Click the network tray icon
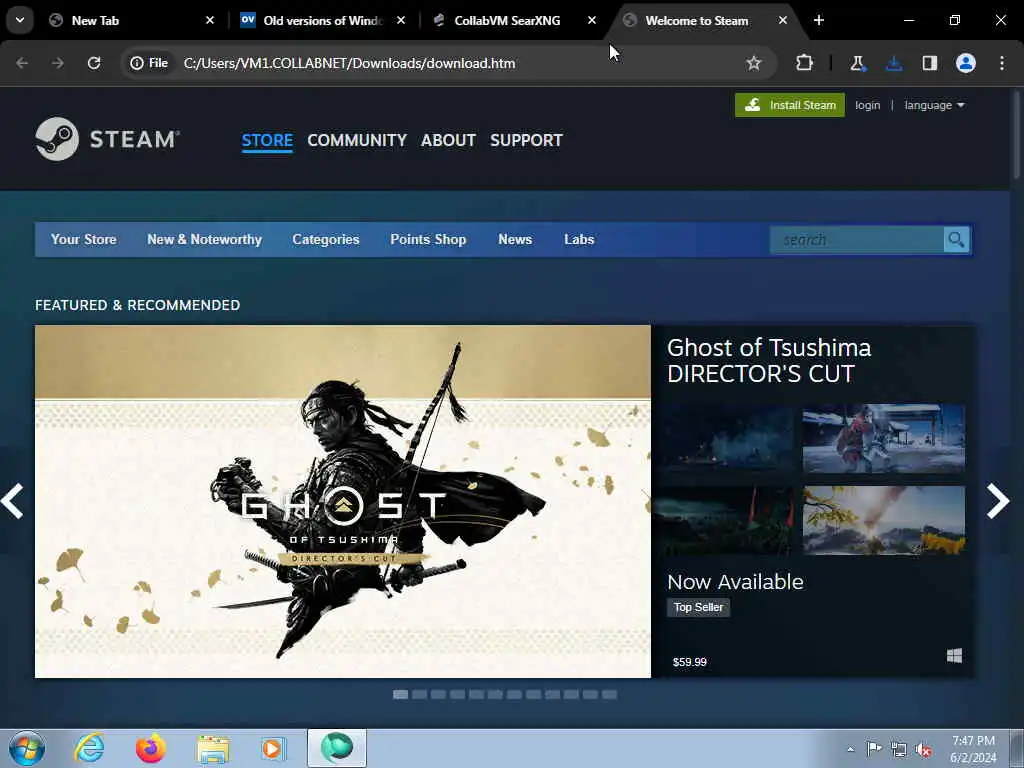The height and width of the screenshot is (768, 1024). (x=899, y=750)
